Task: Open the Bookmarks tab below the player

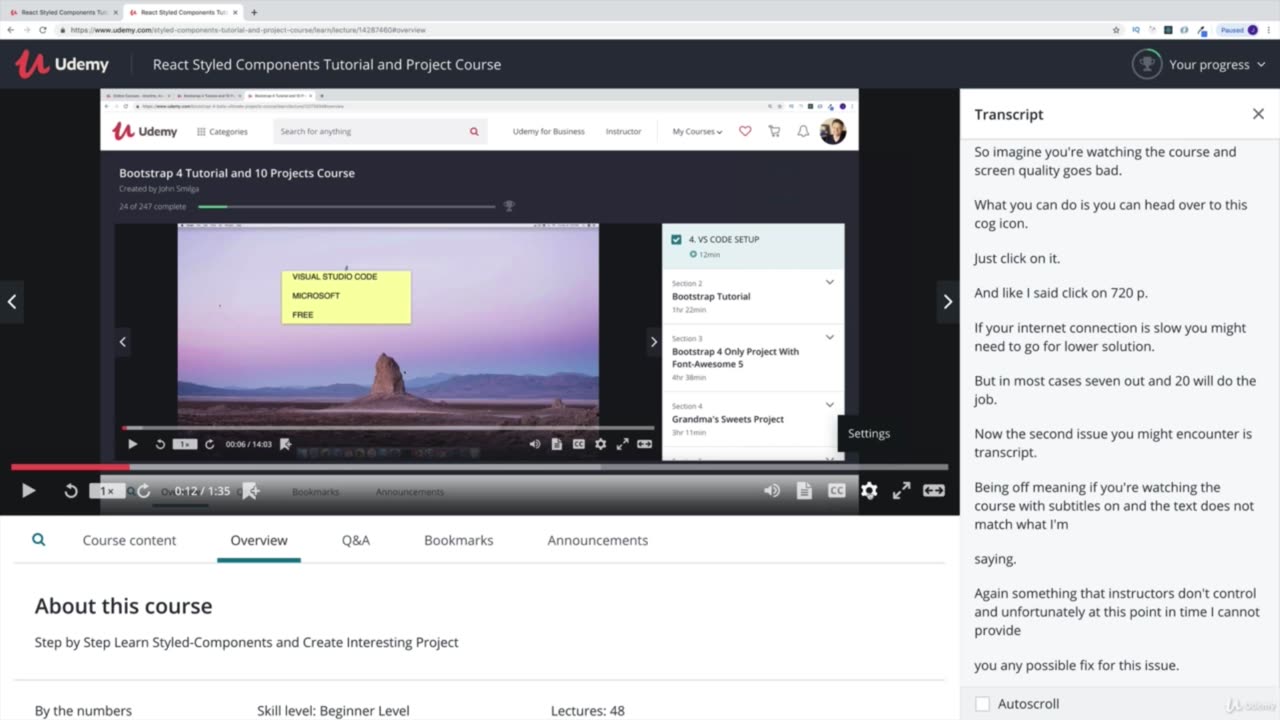Action: pos(458,540)
